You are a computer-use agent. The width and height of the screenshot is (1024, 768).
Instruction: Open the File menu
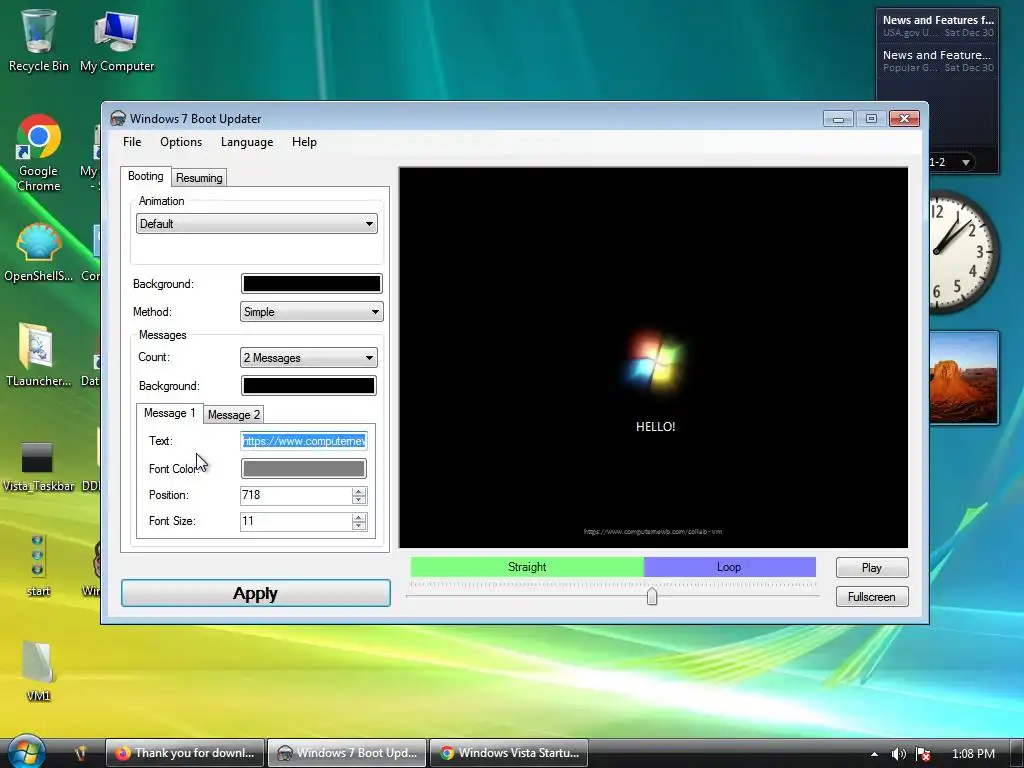tap(132, 142)
